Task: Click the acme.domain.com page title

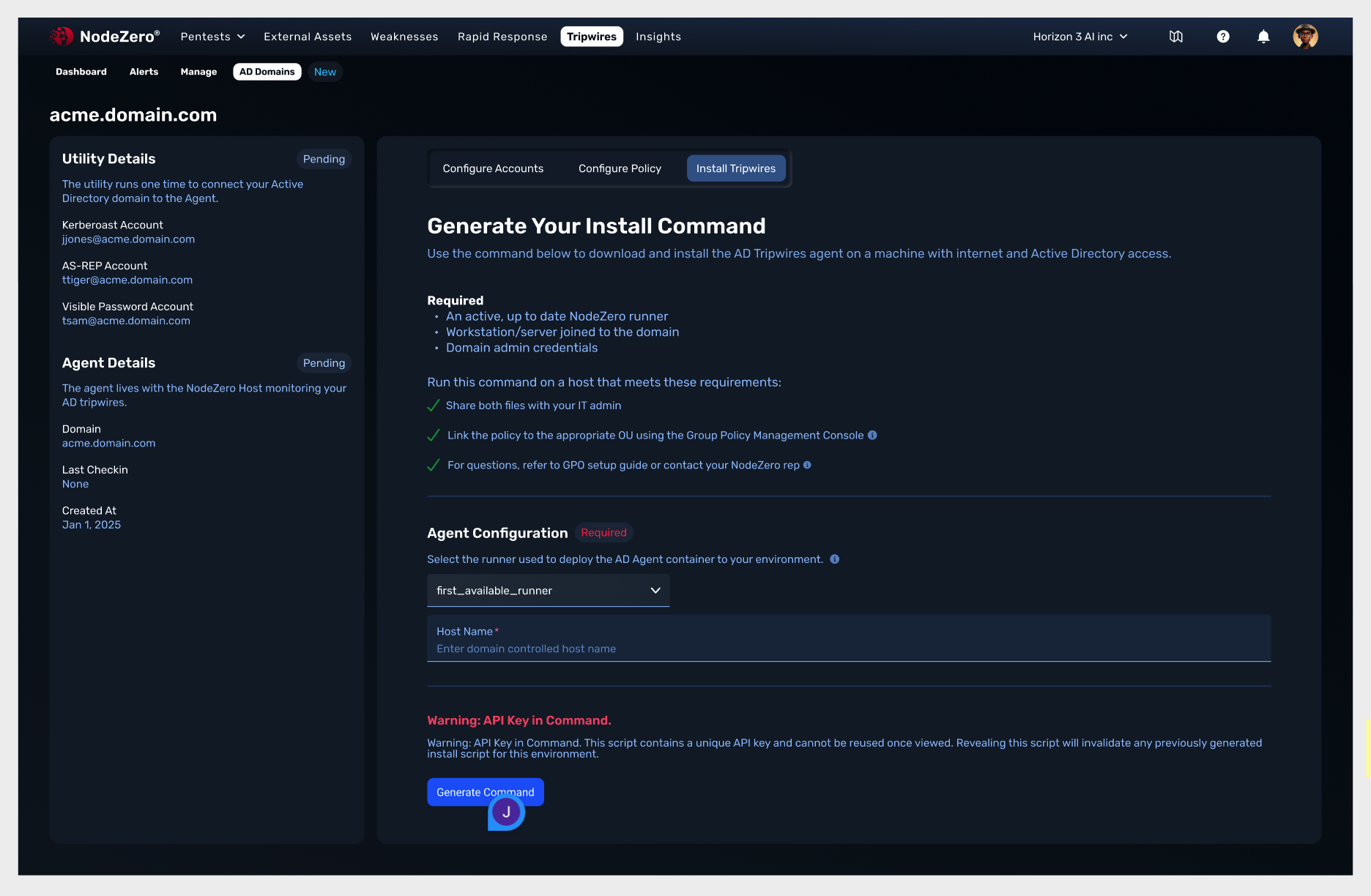Action: tap(133, 115)
